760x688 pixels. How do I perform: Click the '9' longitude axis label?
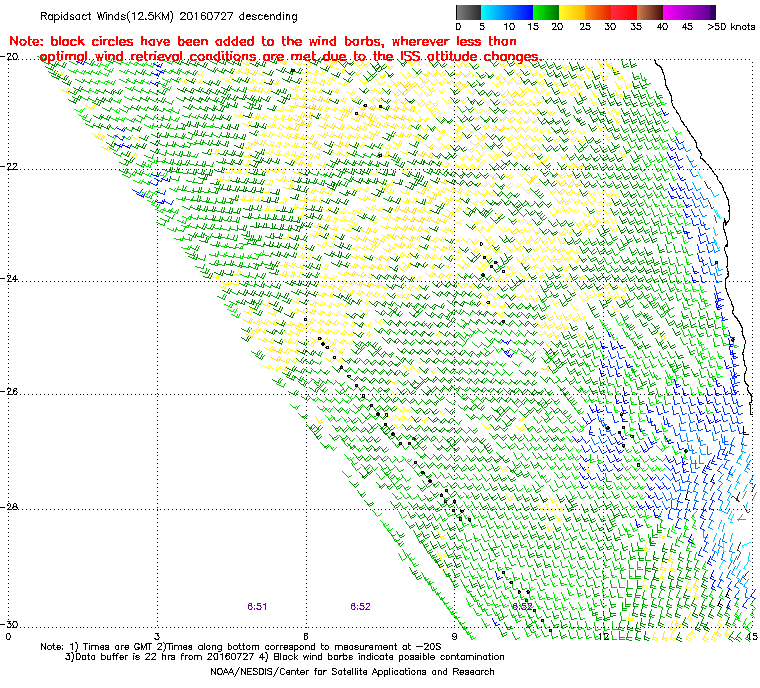tap(455, 637)
